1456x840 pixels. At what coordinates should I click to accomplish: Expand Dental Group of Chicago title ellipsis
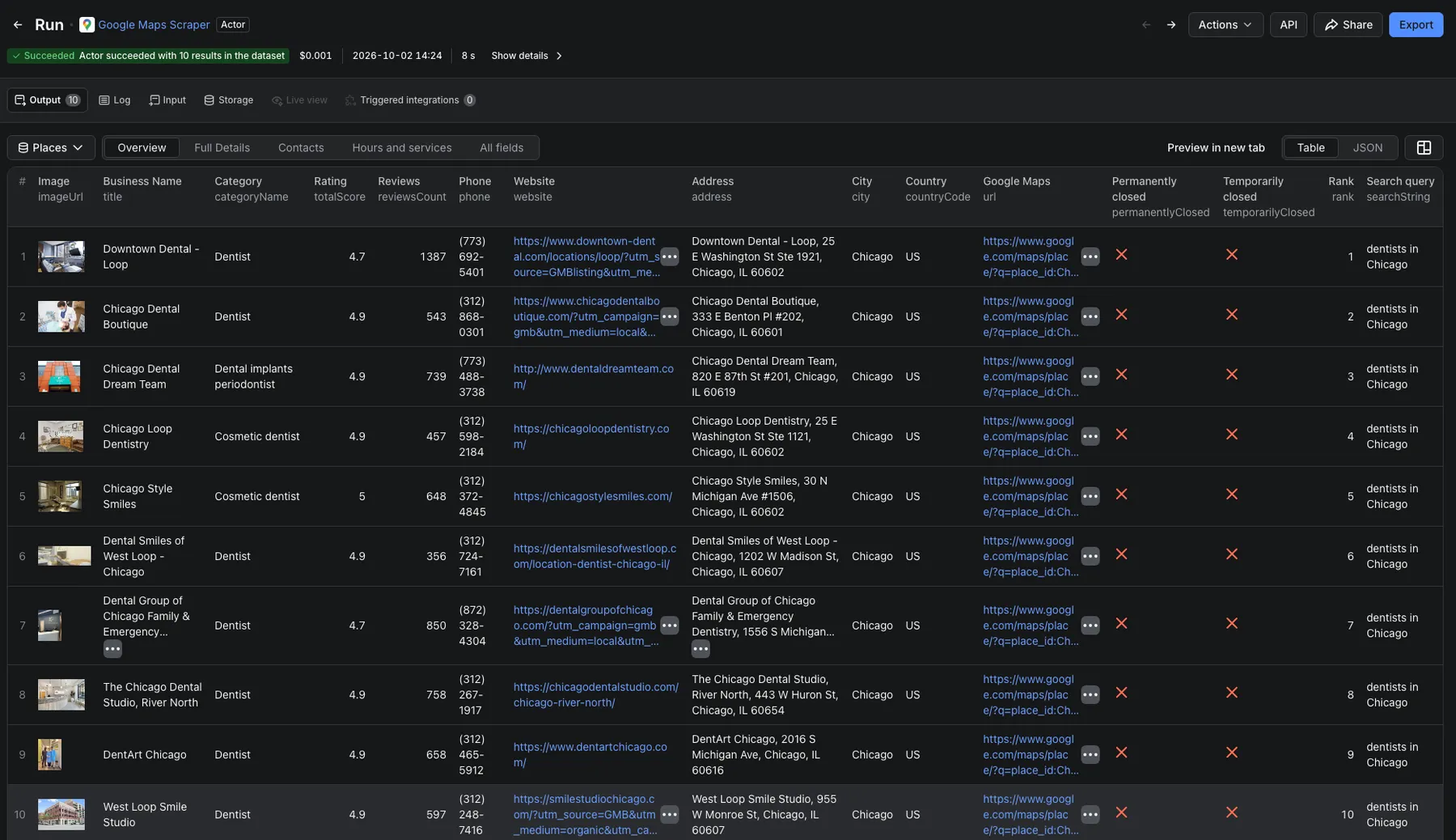[112, 648]
